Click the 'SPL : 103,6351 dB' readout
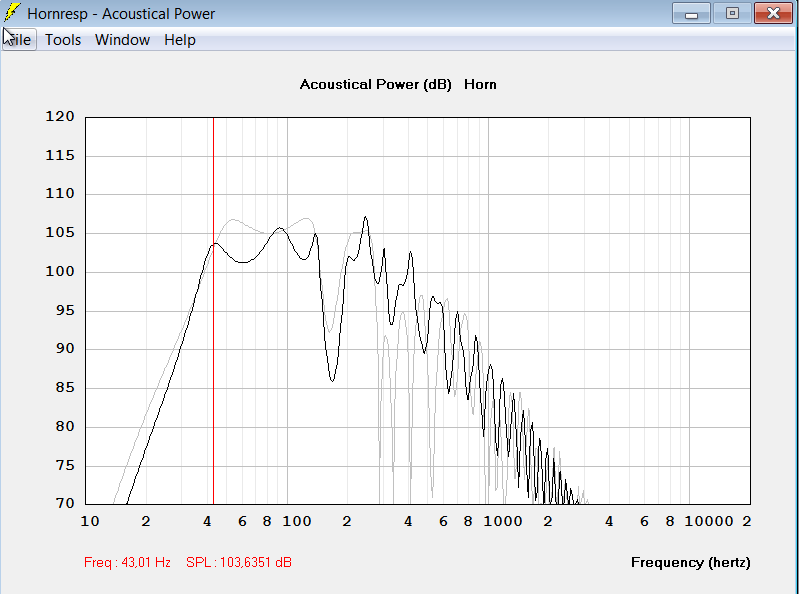Screen dimensions: 799x594 pos(238,562)
